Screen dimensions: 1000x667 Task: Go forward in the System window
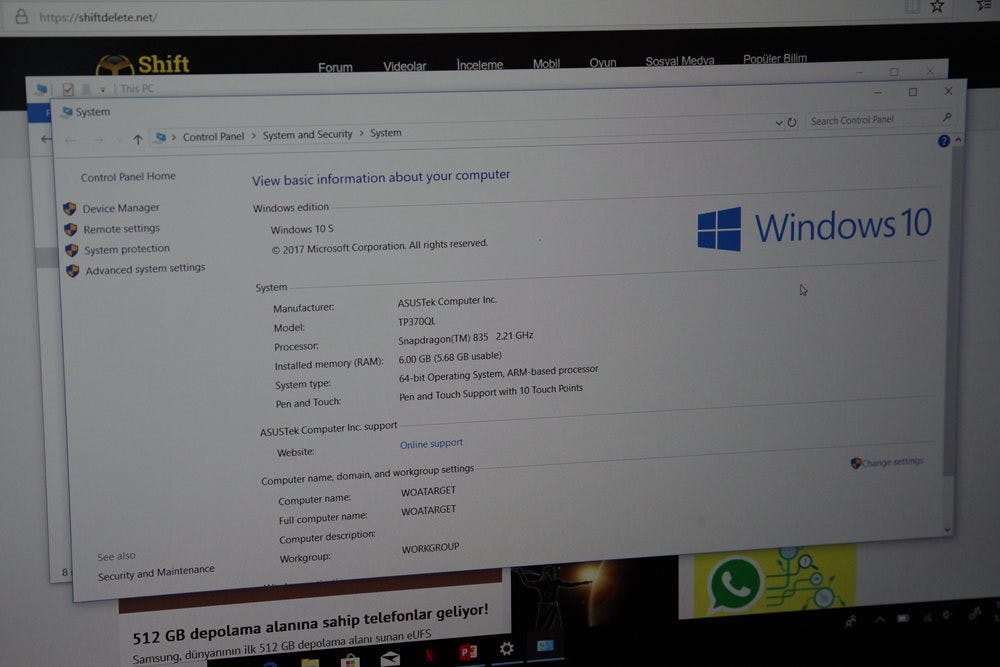(98, 140)
